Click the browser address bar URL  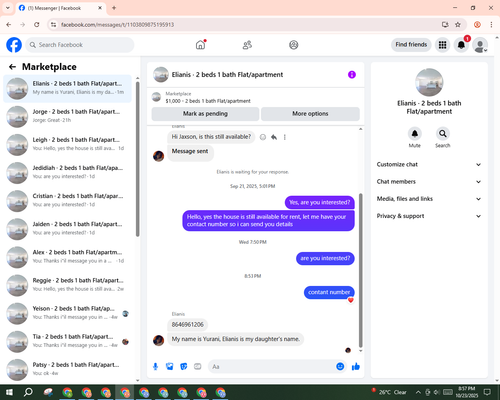[x=117, y=25]
